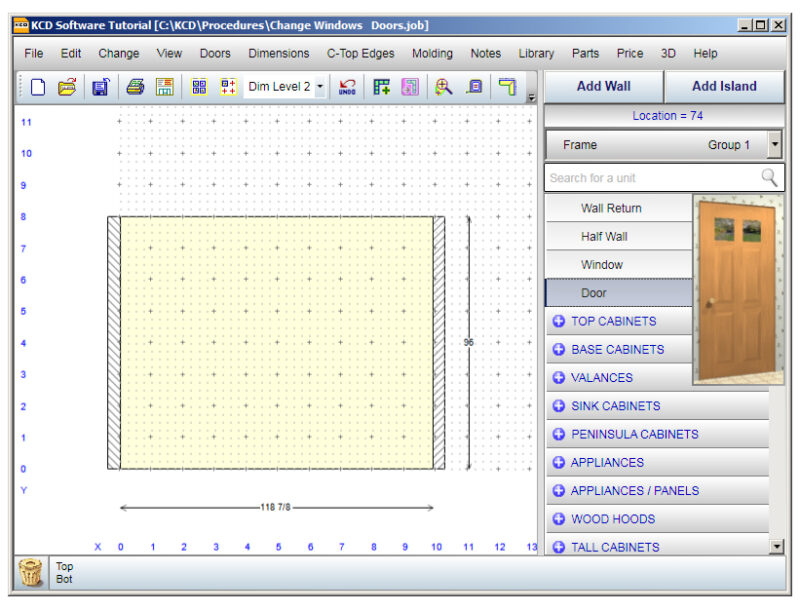Screen dimensions: 800x611
Task: Open the Frame Group 1 dropdown arrow
Action: click(774, 145)
